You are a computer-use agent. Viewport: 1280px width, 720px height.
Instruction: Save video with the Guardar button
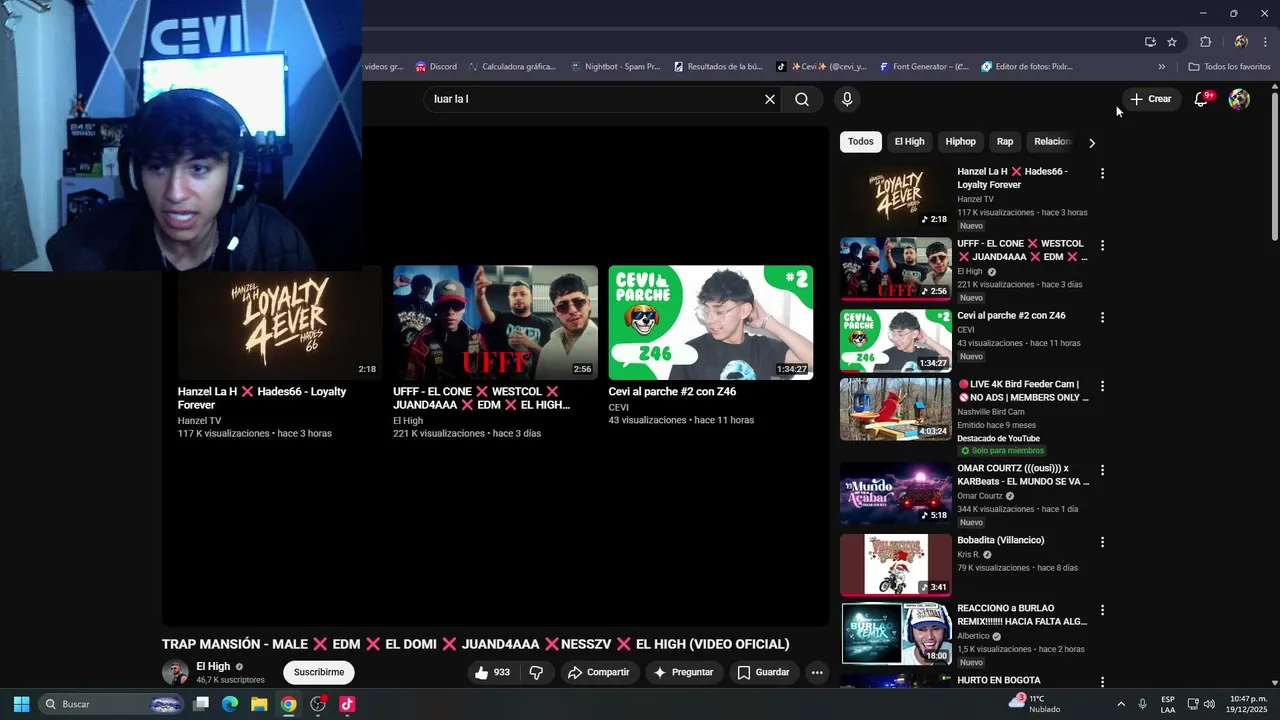(763, 672)
